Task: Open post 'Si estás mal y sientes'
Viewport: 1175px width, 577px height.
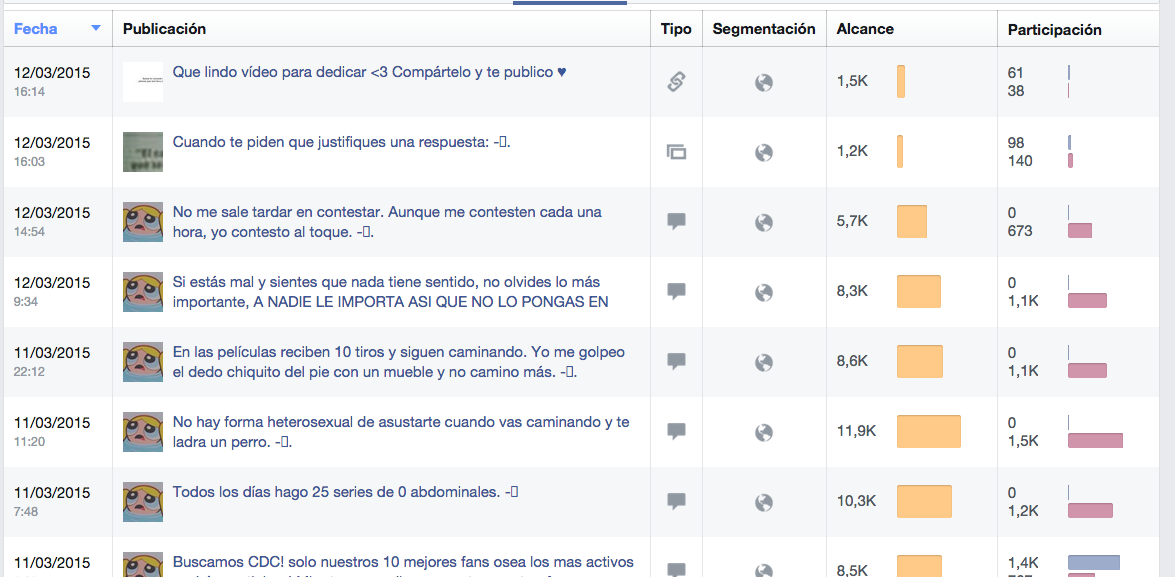Action: pyautogui.click(x=390, y=292)
